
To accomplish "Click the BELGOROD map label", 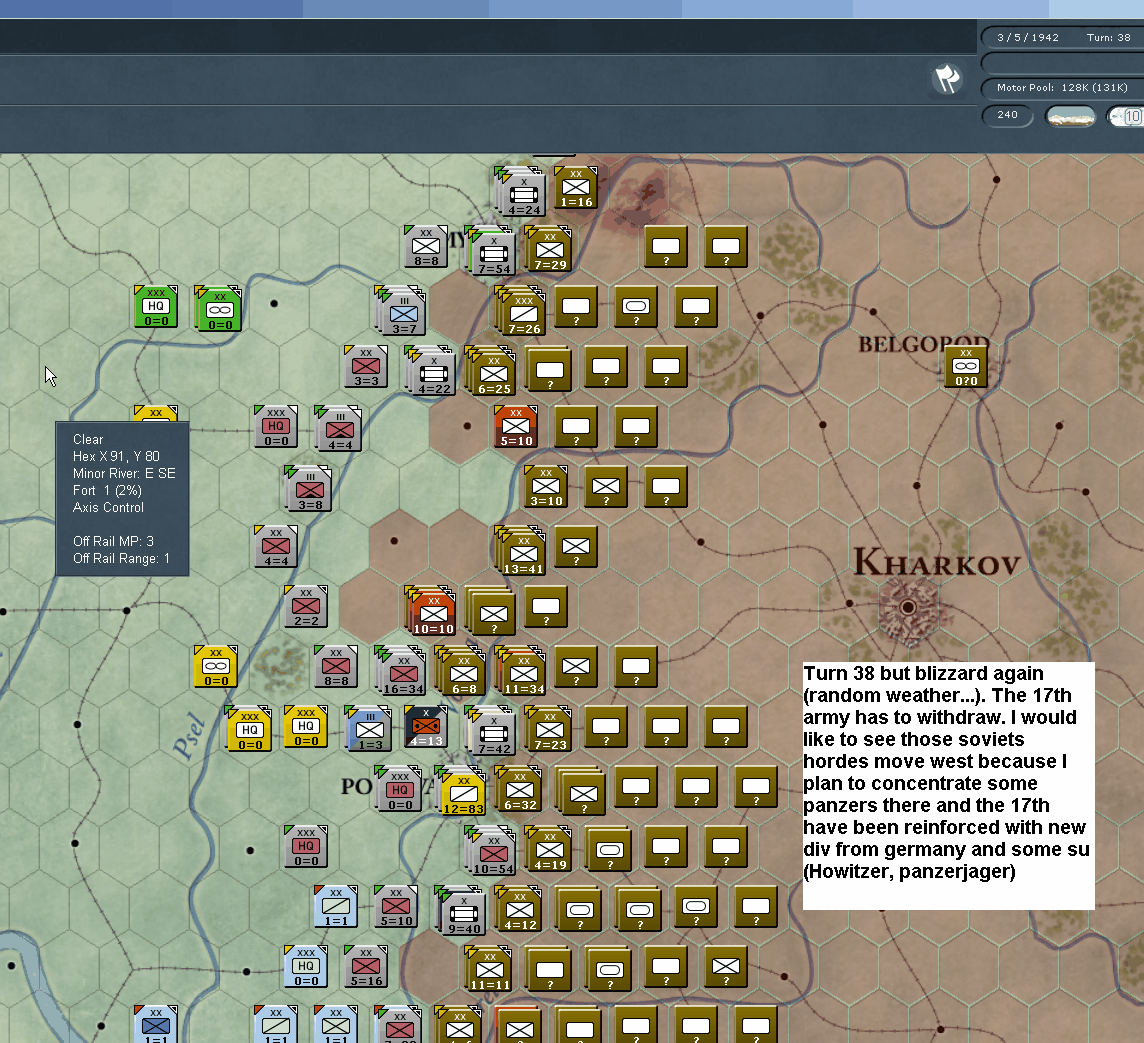I will tap(924, 344).
